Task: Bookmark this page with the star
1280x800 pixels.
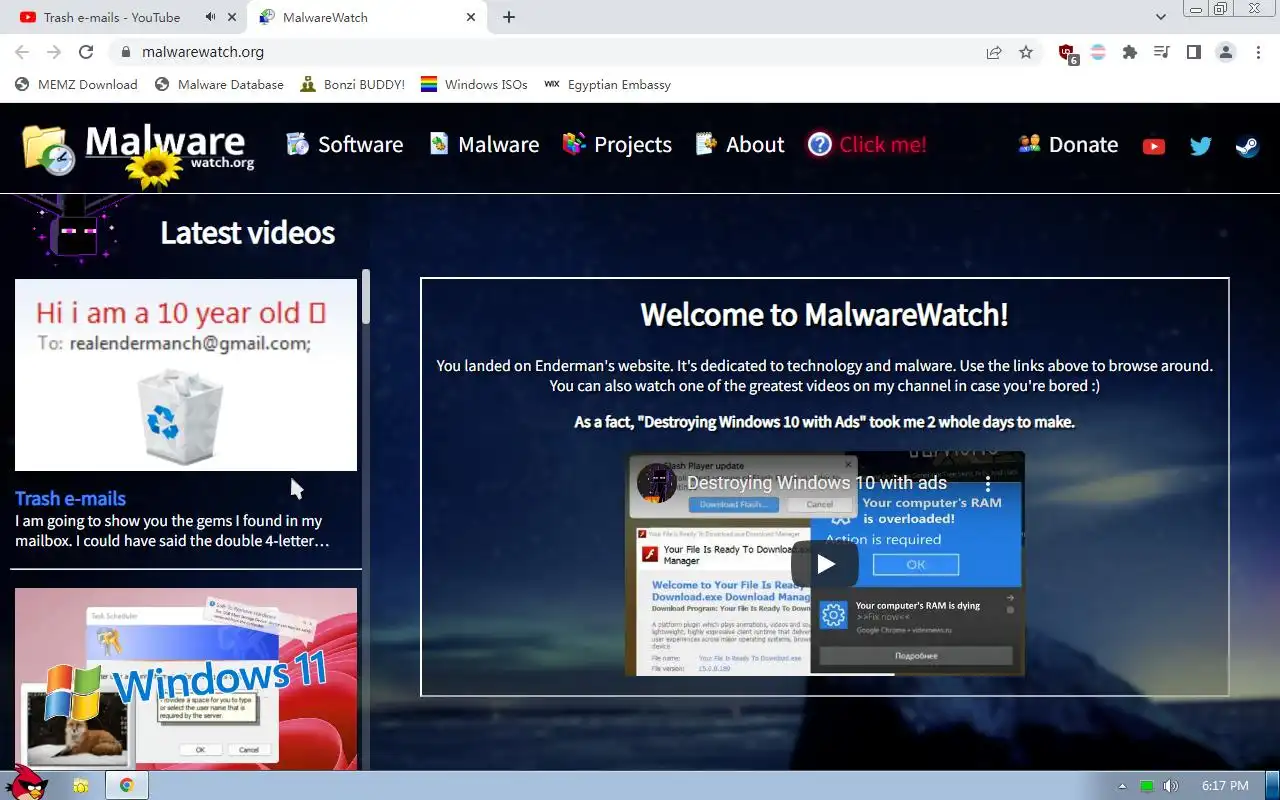Action: pos(1026,52)
